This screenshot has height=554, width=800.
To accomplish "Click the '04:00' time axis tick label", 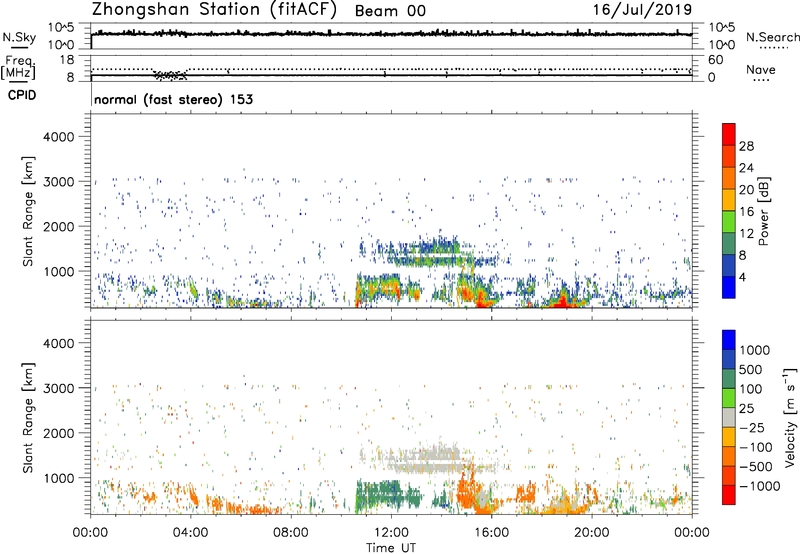I will pos(190,533).
